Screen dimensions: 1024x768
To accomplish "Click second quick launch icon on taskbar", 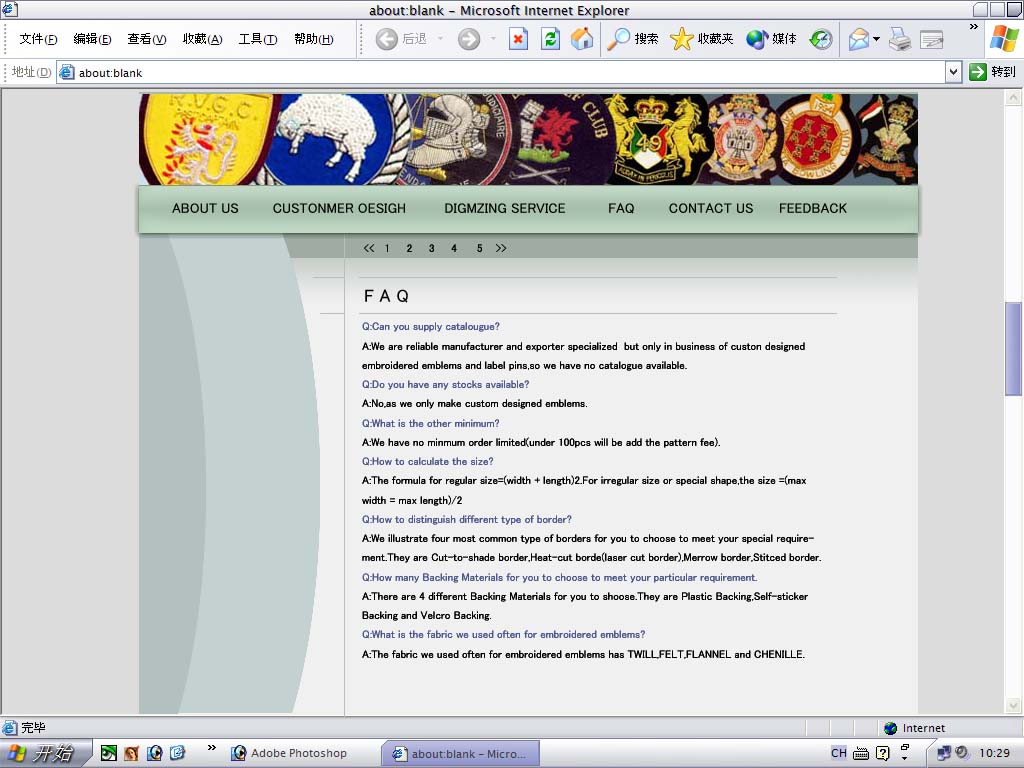I will (x=131, y=753).
